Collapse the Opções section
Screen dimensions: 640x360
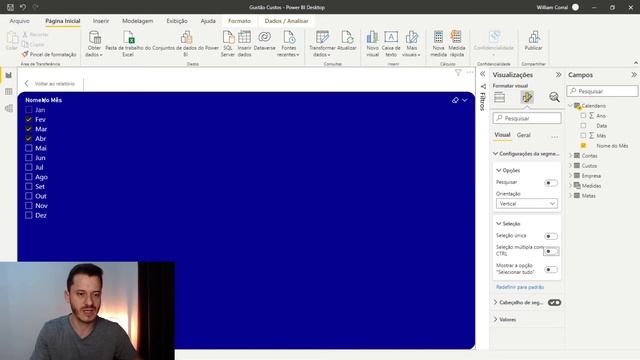(x=498, y=170)
